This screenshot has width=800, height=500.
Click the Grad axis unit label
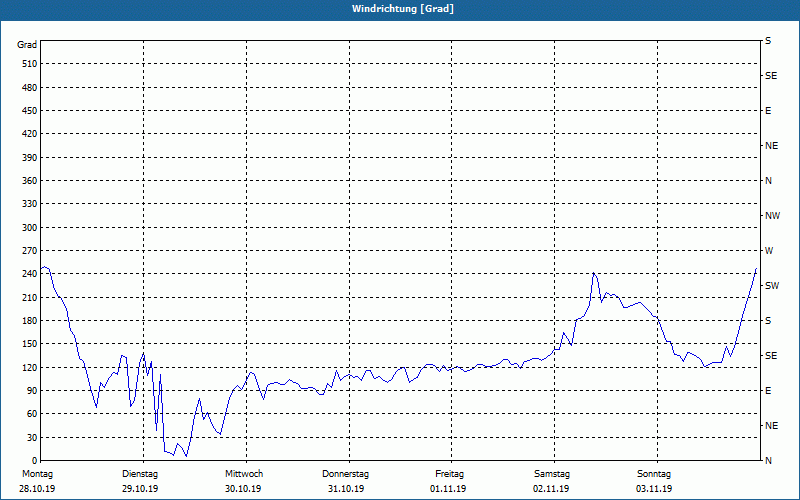click(x=27, y=45)
